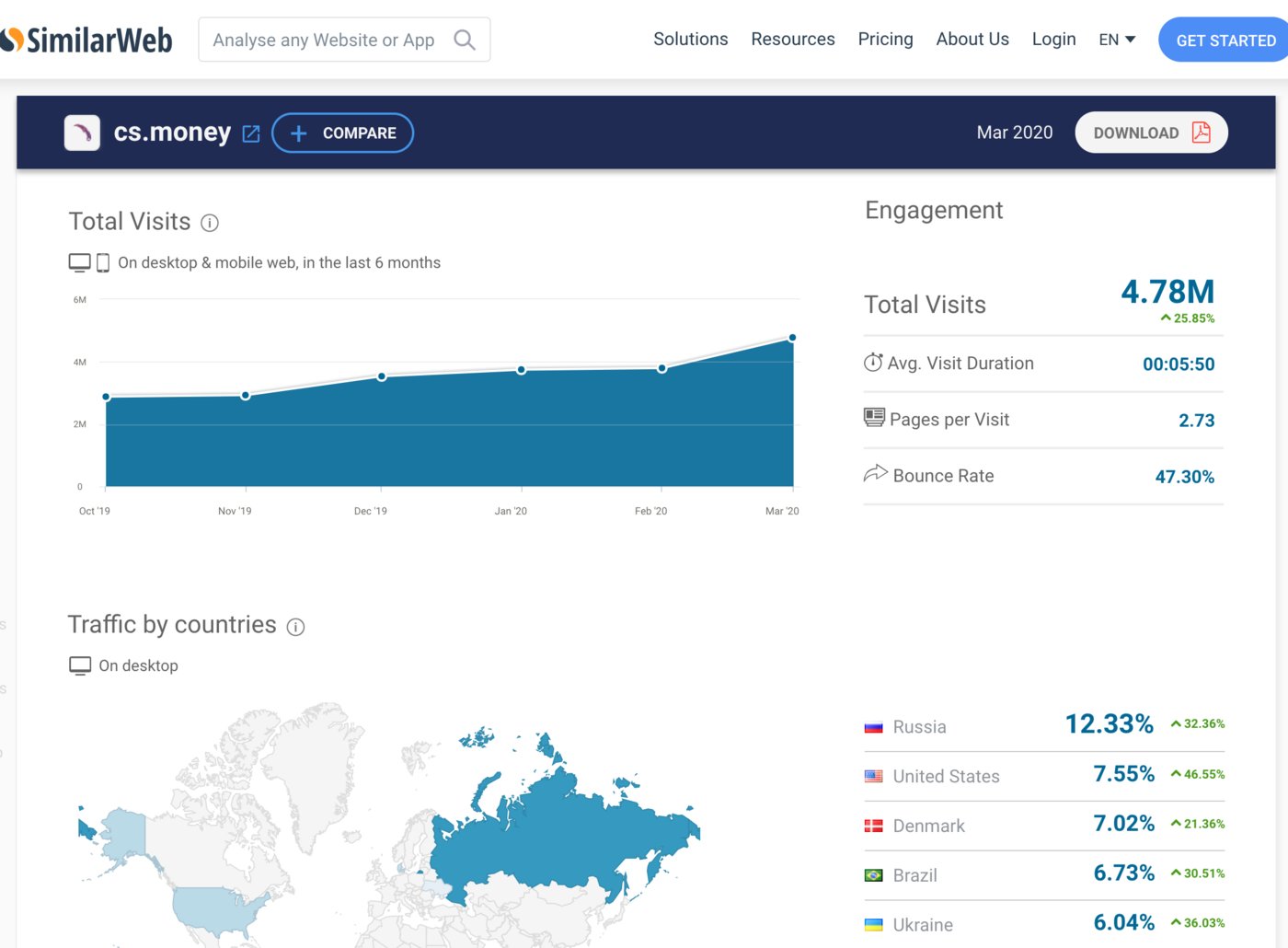The image size is (1288, 948).
Task: Go to the Pricing page
Action: point(885,39)
